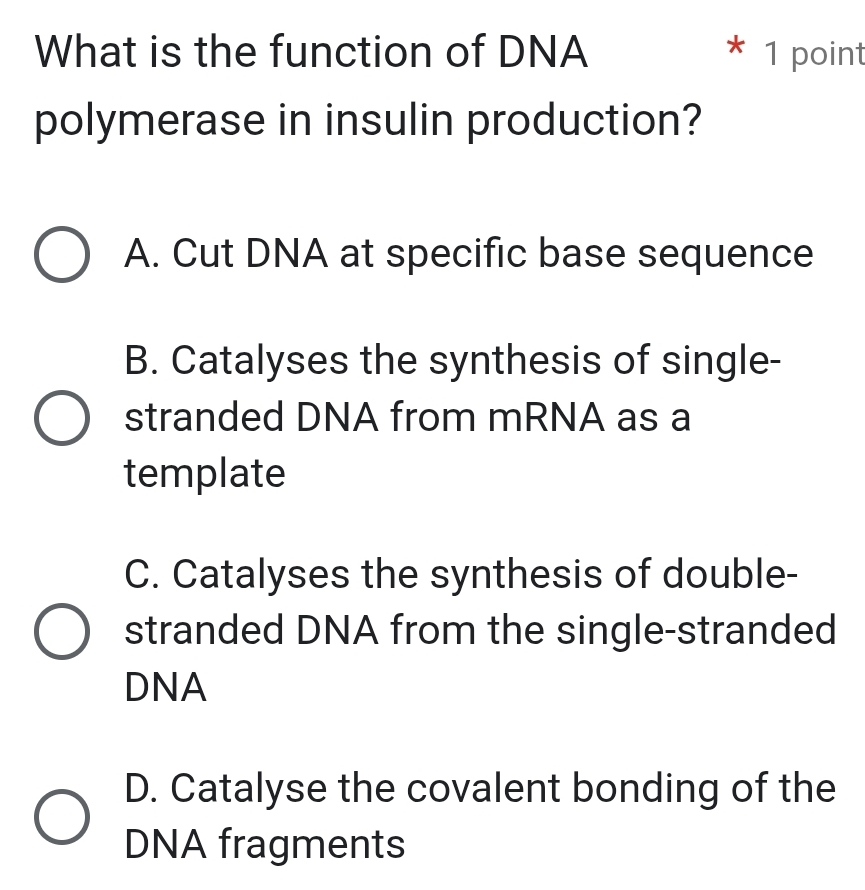
Task: Click "DNA fragments" text in option D
Action: (x=265, y=845)
